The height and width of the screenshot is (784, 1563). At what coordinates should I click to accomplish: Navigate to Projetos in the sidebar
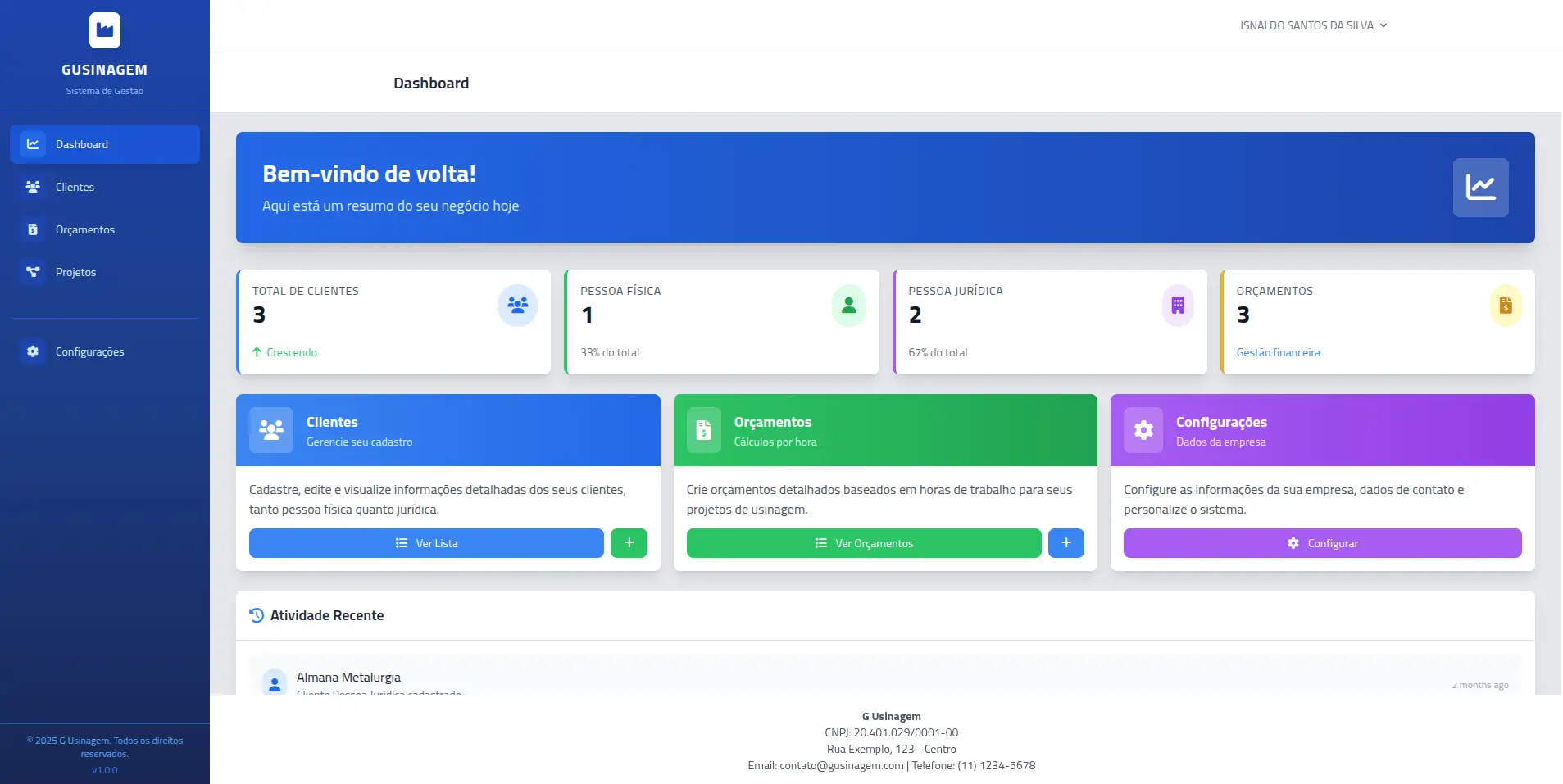pos(75,272)
